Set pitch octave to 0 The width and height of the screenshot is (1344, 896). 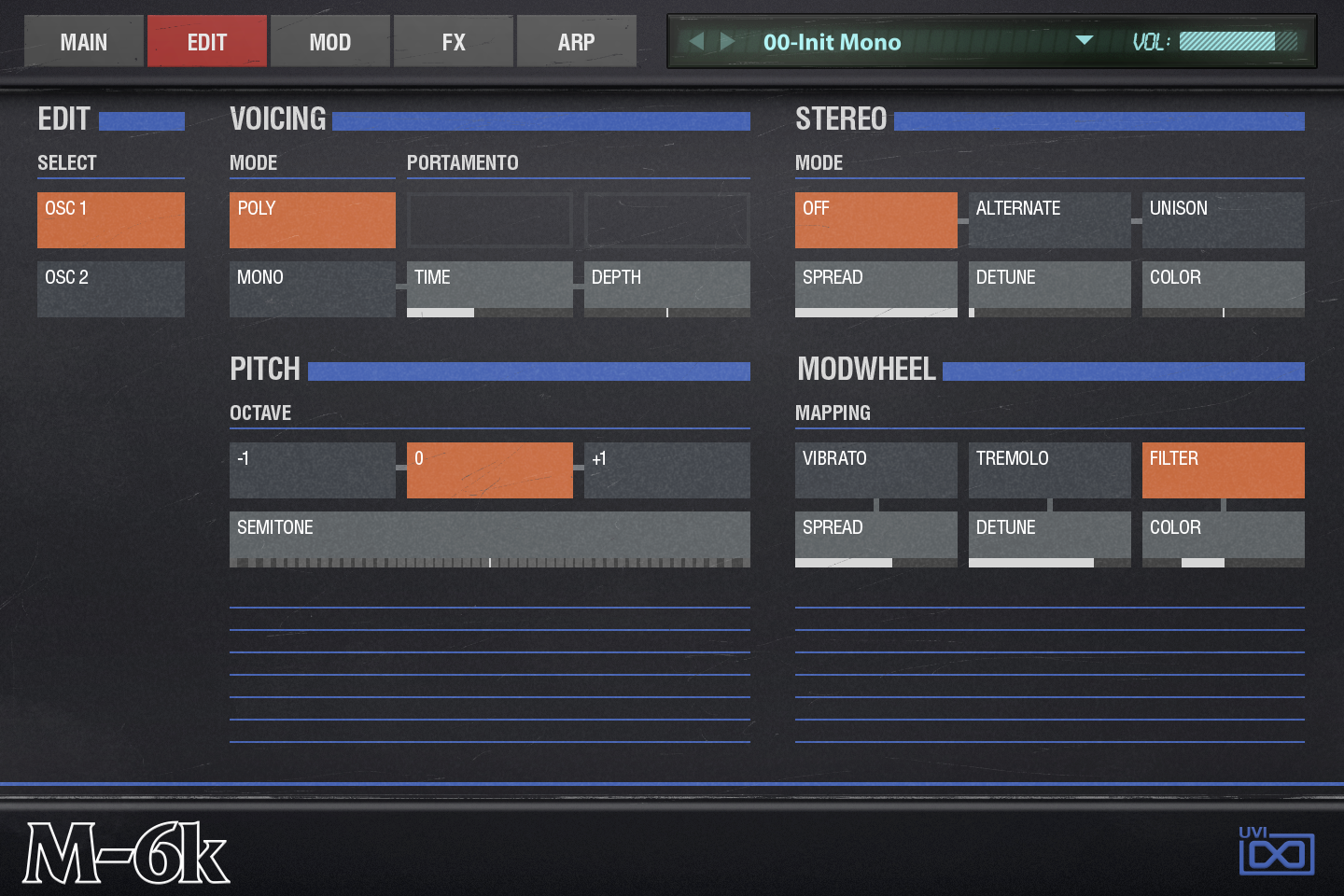pos(490,470)
